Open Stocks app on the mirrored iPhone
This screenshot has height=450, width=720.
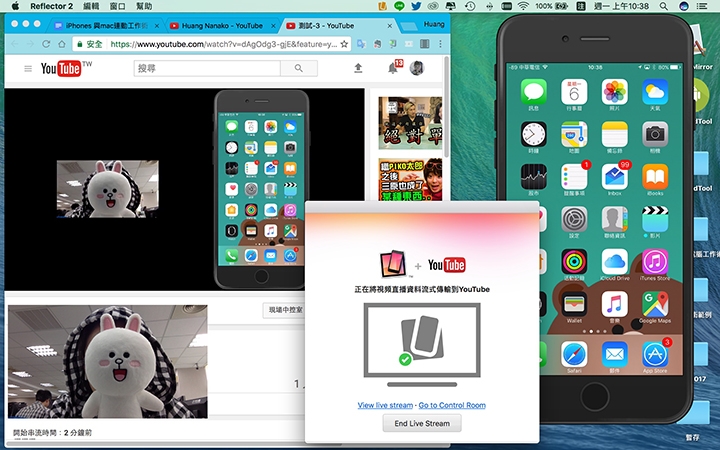click(x=534, y=177)
